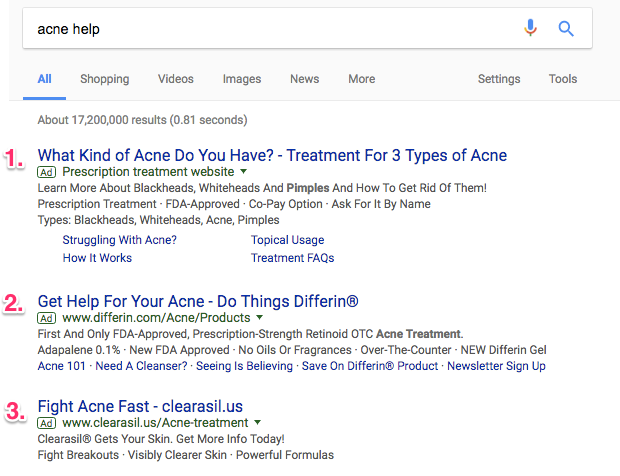620x476 pixels.
Task: Click the blue magnifying glass search icon
Action: tap(566, 28)
